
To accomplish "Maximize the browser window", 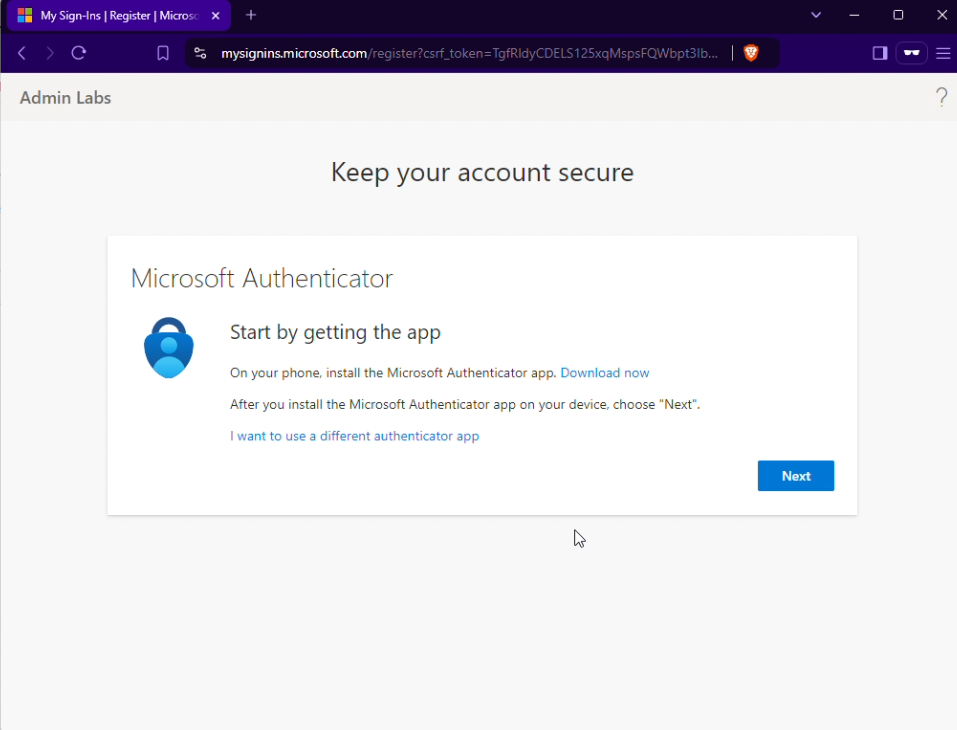I will coord(898,15).
